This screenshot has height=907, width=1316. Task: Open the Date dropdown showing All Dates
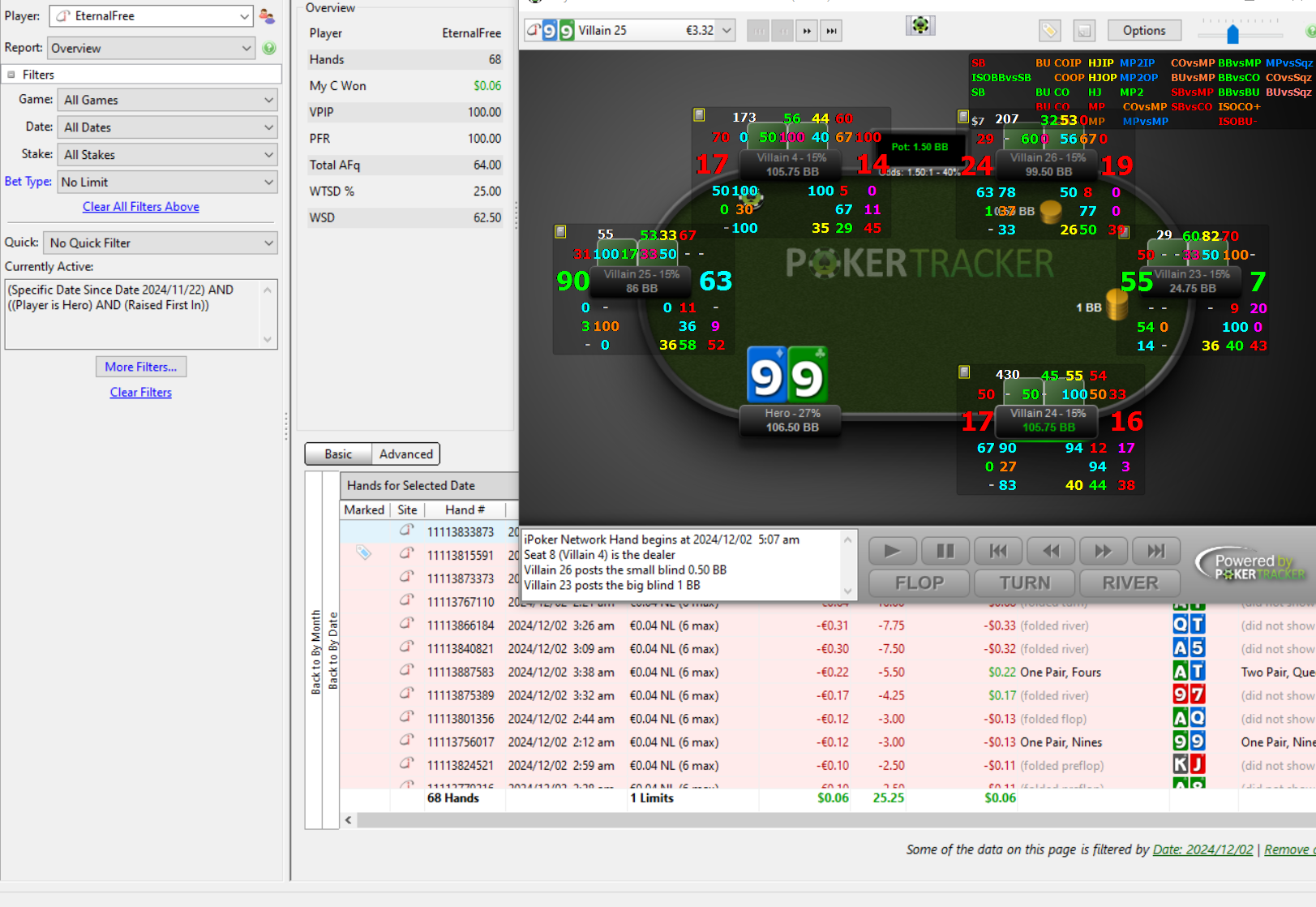tap(169, 127)
